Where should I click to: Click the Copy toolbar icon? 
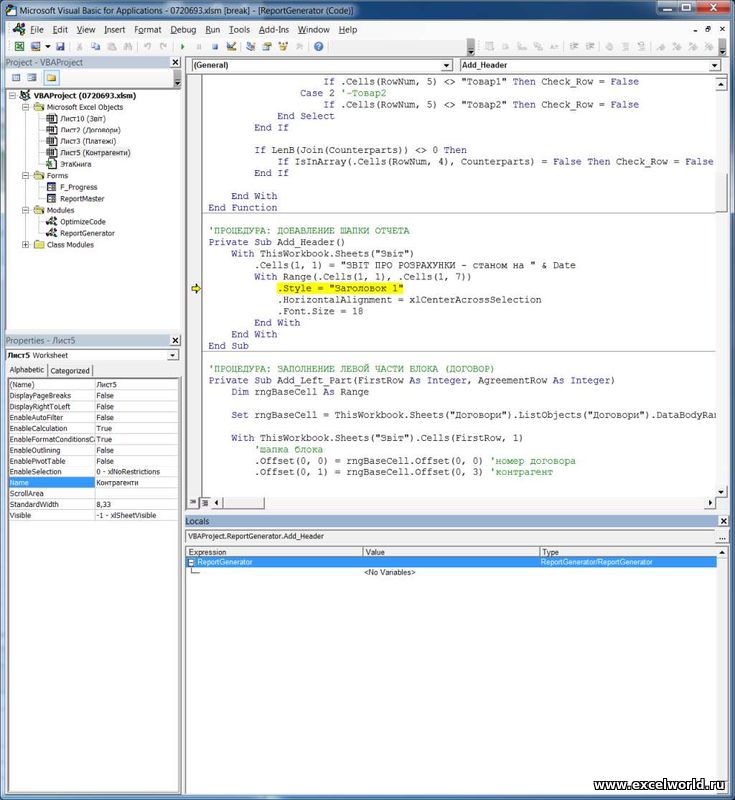(x=95, y=46)
